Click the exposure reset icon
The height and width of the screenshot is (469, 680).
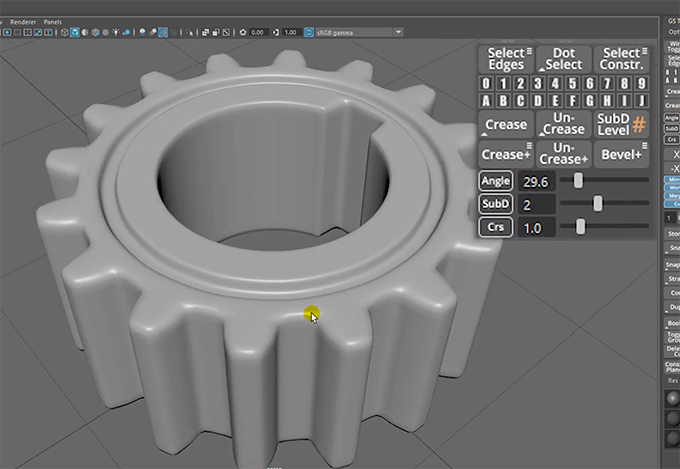click(243, 33)
